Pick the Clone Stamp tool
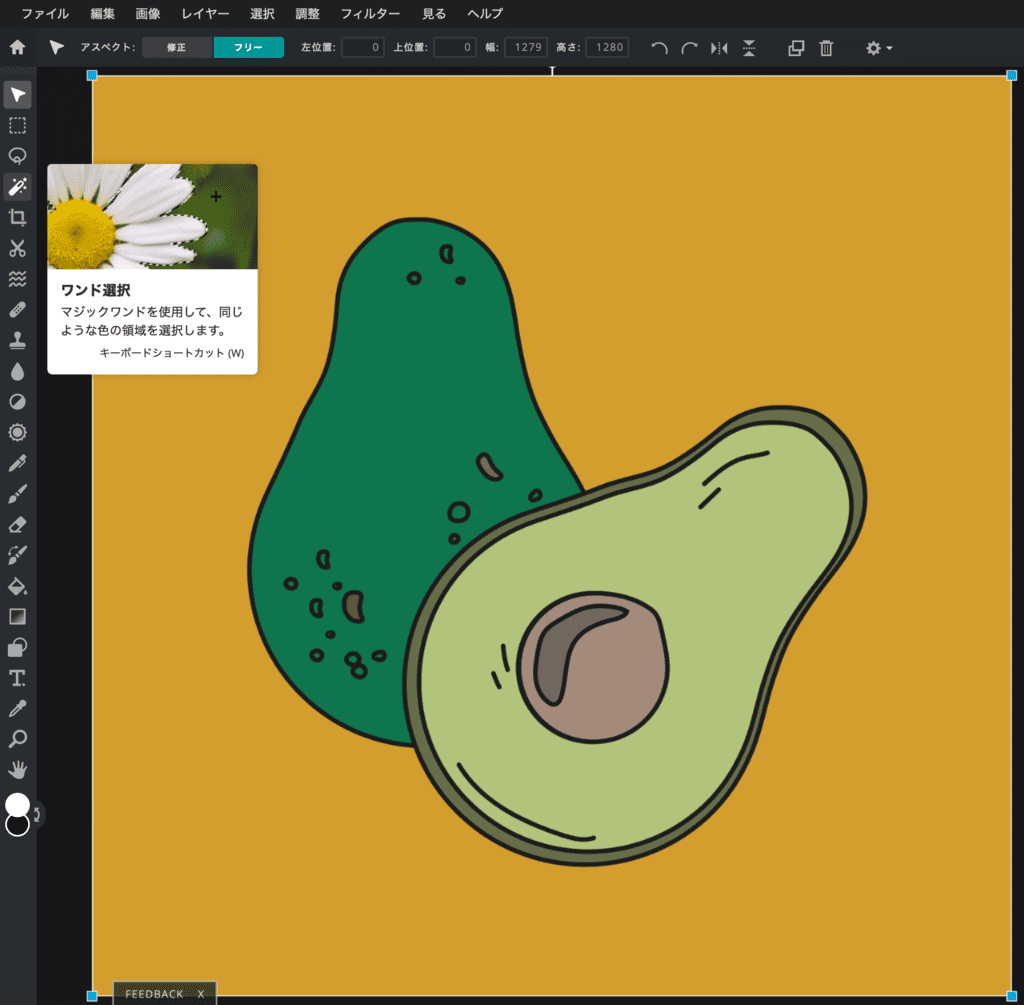The image size is (1024, 1005). point(17,339)
